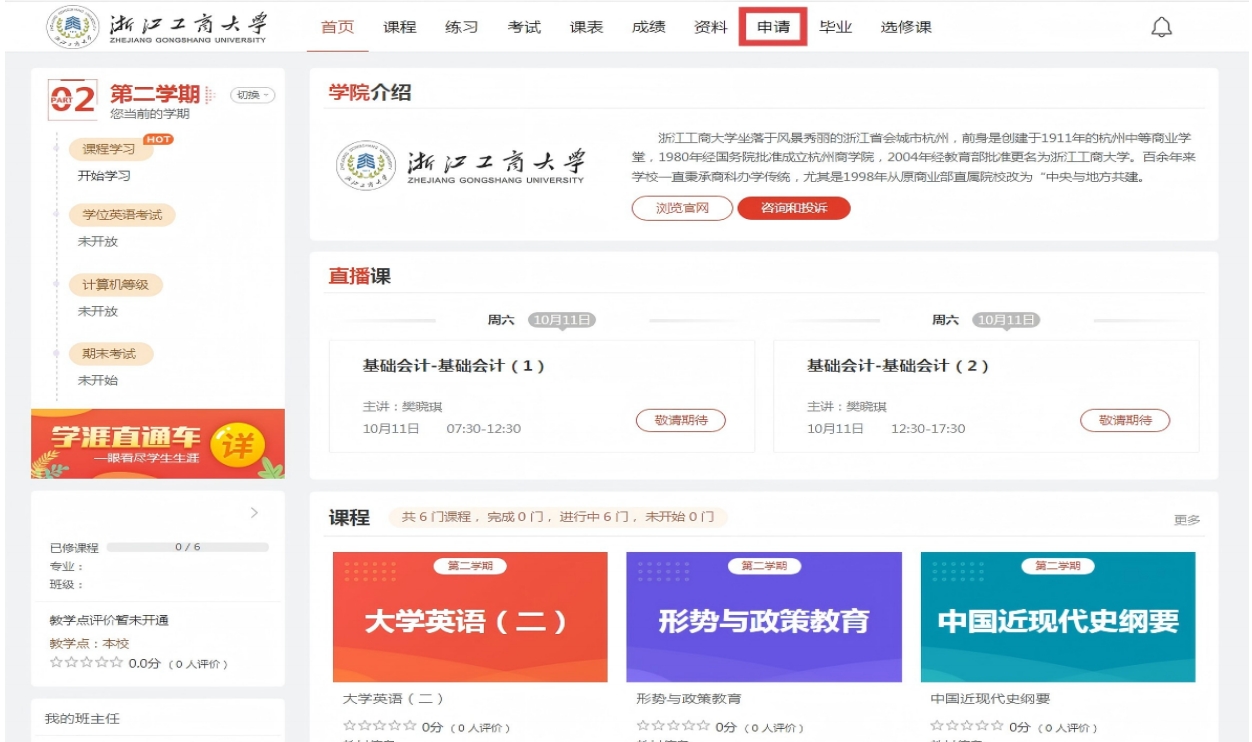
Task: Click star rating under 教学点：本校
Action: click(87, 663)
